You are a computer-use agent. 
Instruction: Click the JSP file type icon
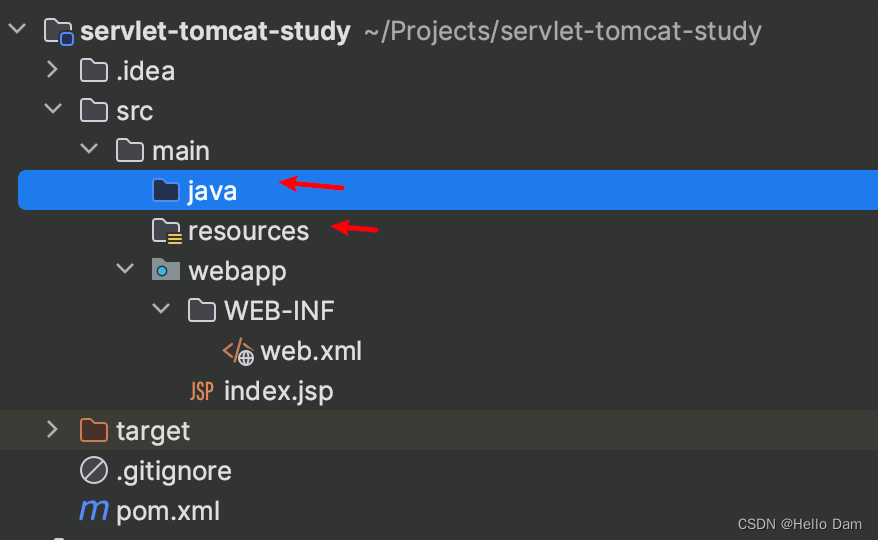(x=202, y=391)
